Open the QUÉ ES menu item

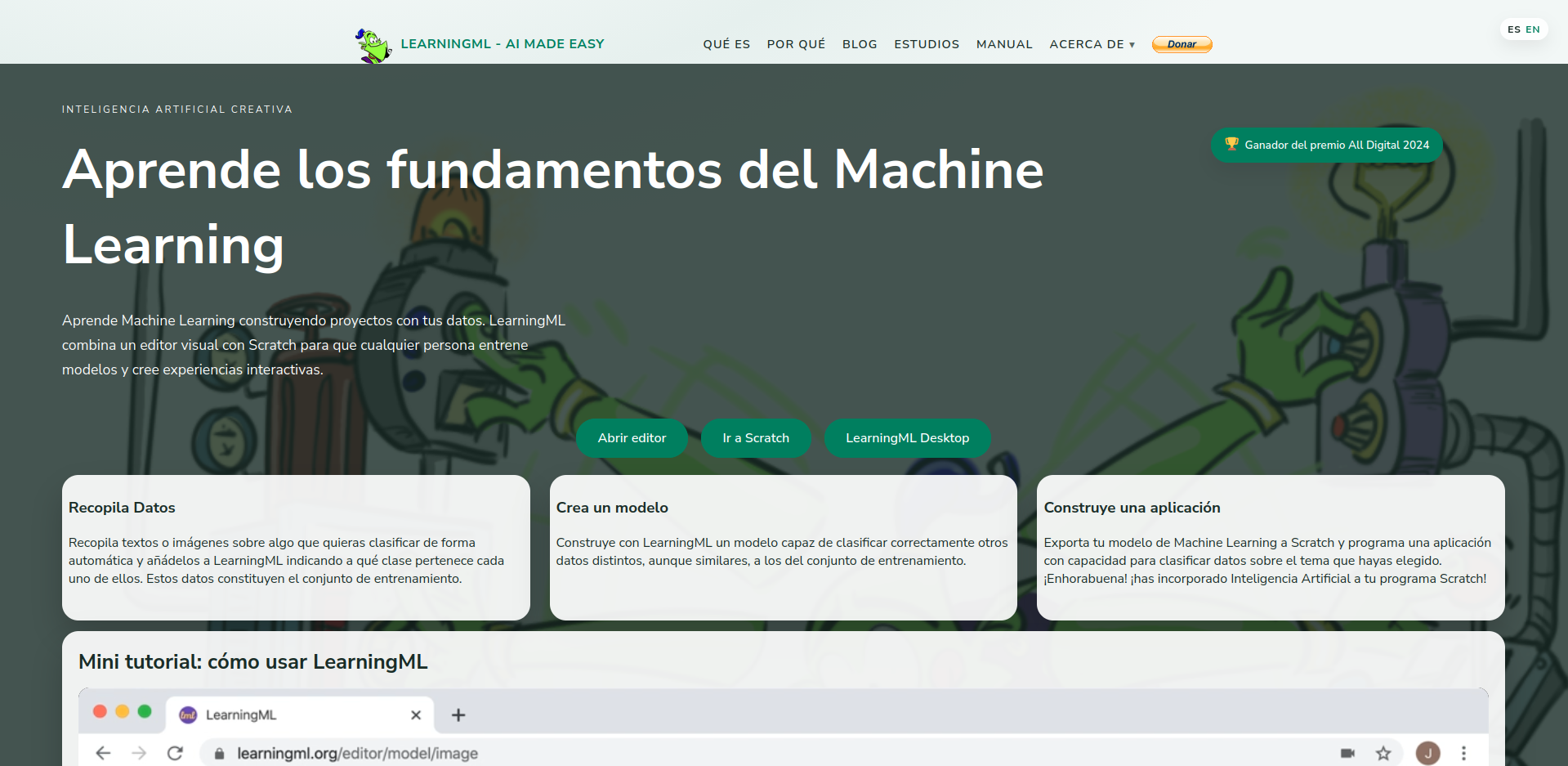pos(726,44)
